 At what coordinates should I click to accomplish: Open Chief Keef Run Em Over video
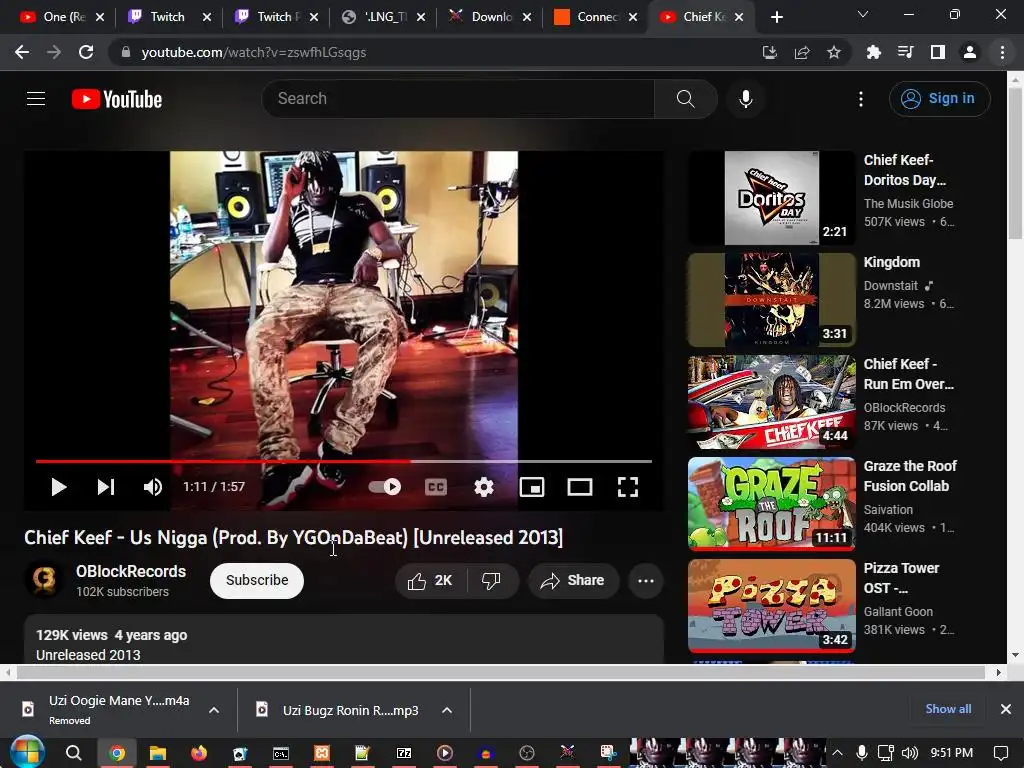pos(771,402)
